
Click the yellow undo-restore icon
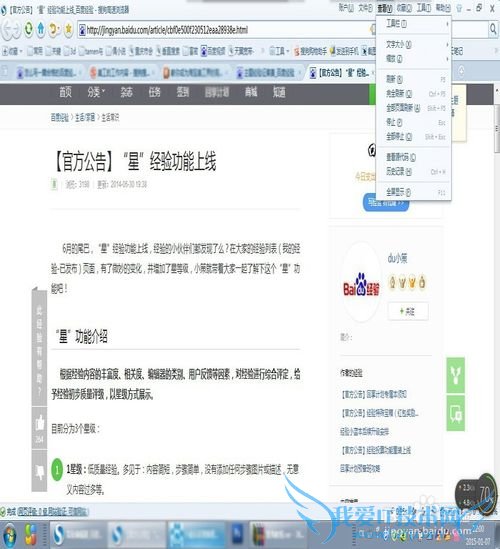[x=54, y=29]
